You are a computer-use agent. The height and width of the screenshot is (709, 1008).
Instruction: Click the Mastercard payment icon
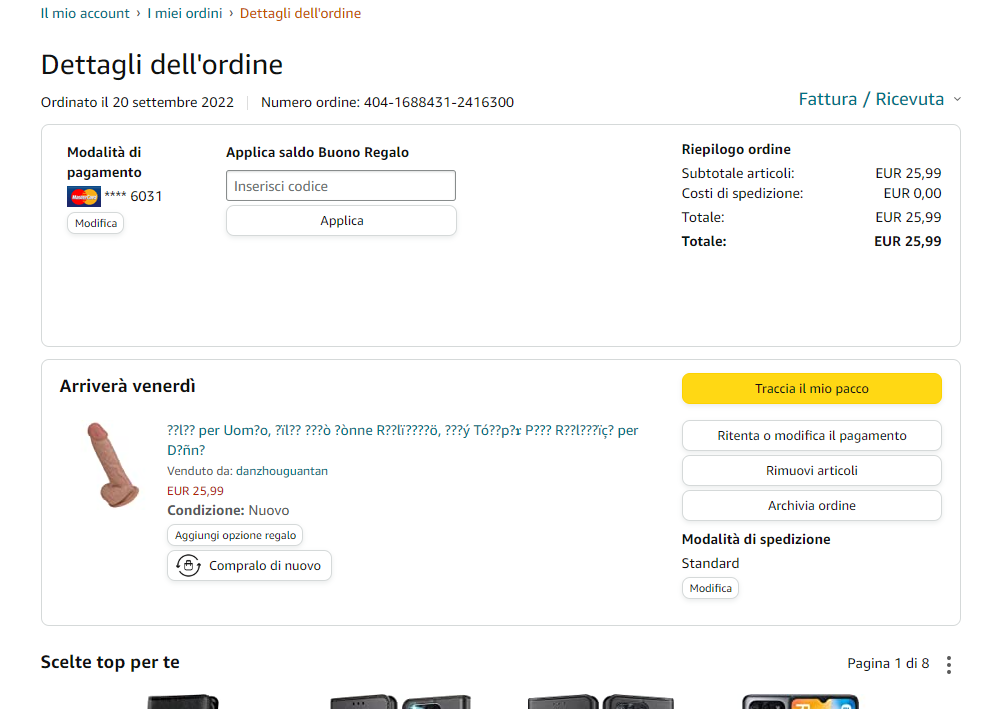click(x=84, y=196)
